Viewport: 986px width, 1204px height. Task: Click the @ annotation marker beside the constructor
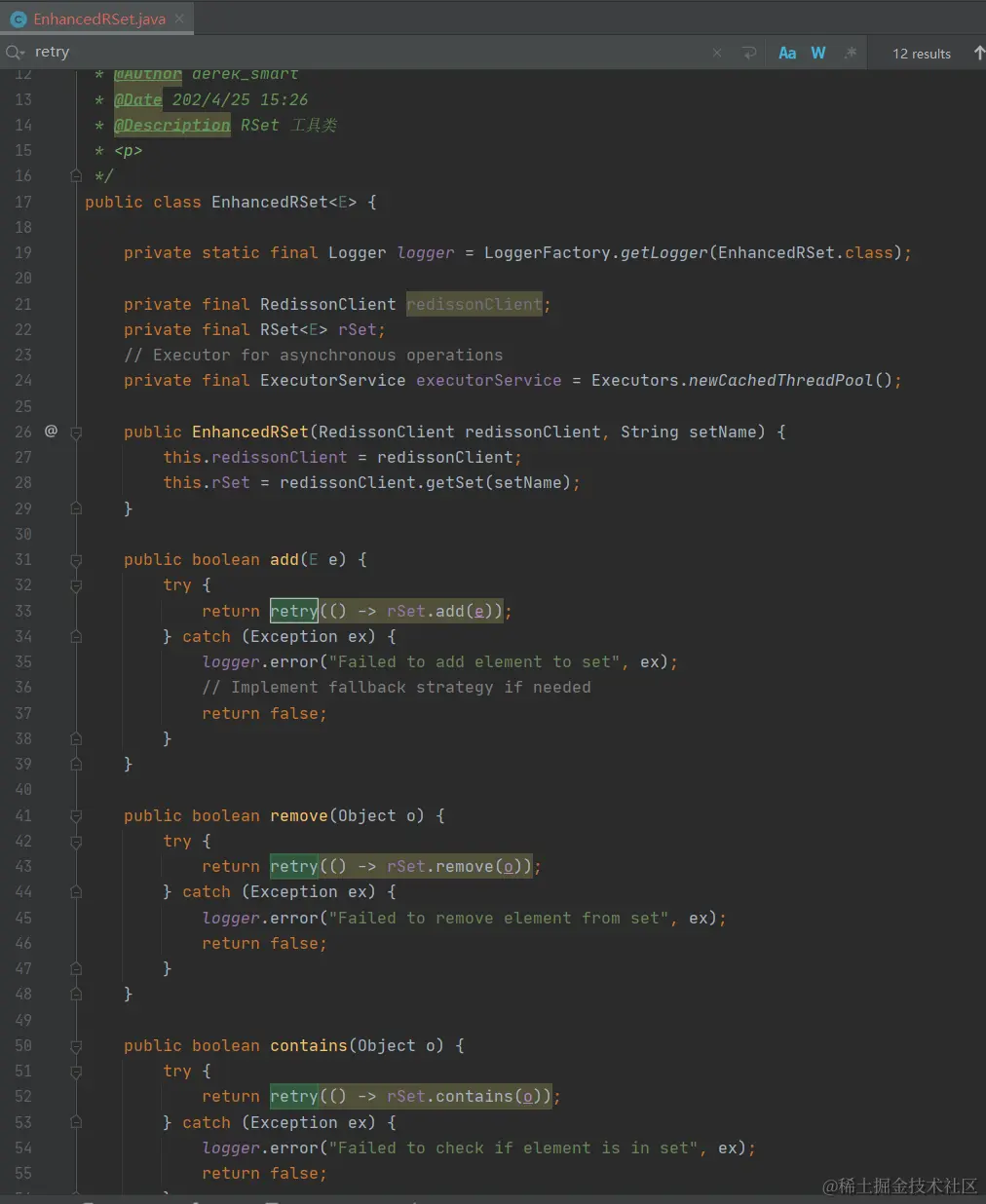[x=51, y=431]
